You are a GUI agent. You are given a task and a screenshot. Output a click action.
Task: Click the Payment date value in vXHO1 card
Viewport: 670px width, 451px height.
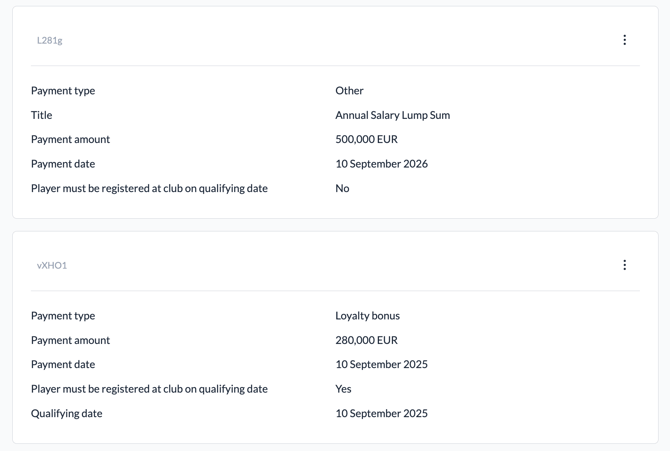click(381, 364)
